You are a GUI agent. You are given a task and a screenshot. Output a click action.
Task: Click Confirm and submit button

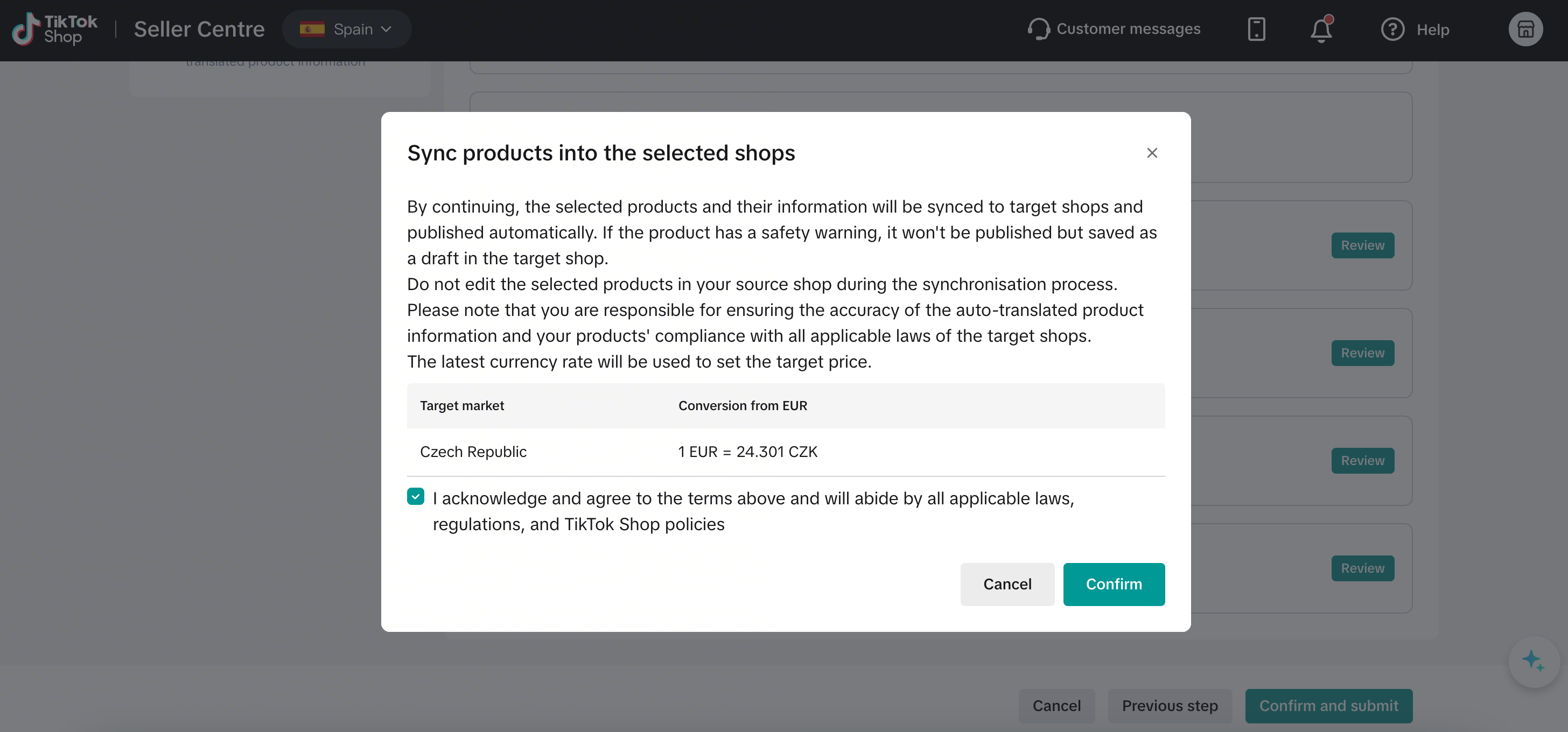pyautogui.click(x=1329, y=706)
